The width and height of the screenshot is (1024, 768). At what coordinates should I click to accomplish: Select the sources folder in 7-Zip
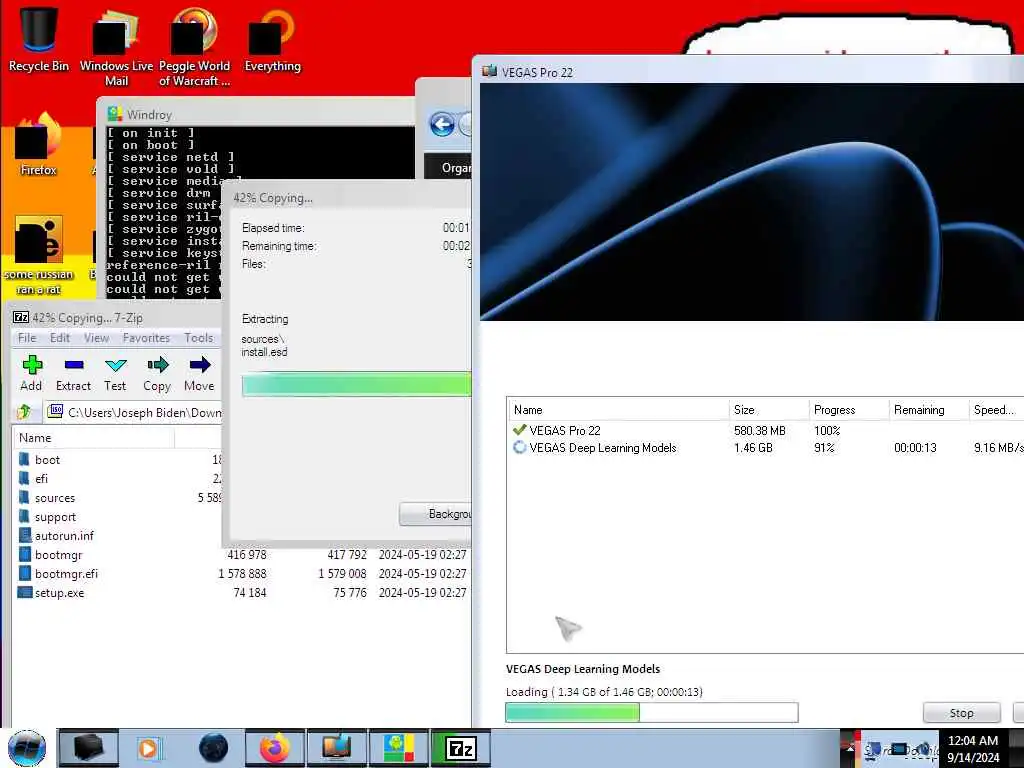(x=55, y=498)
